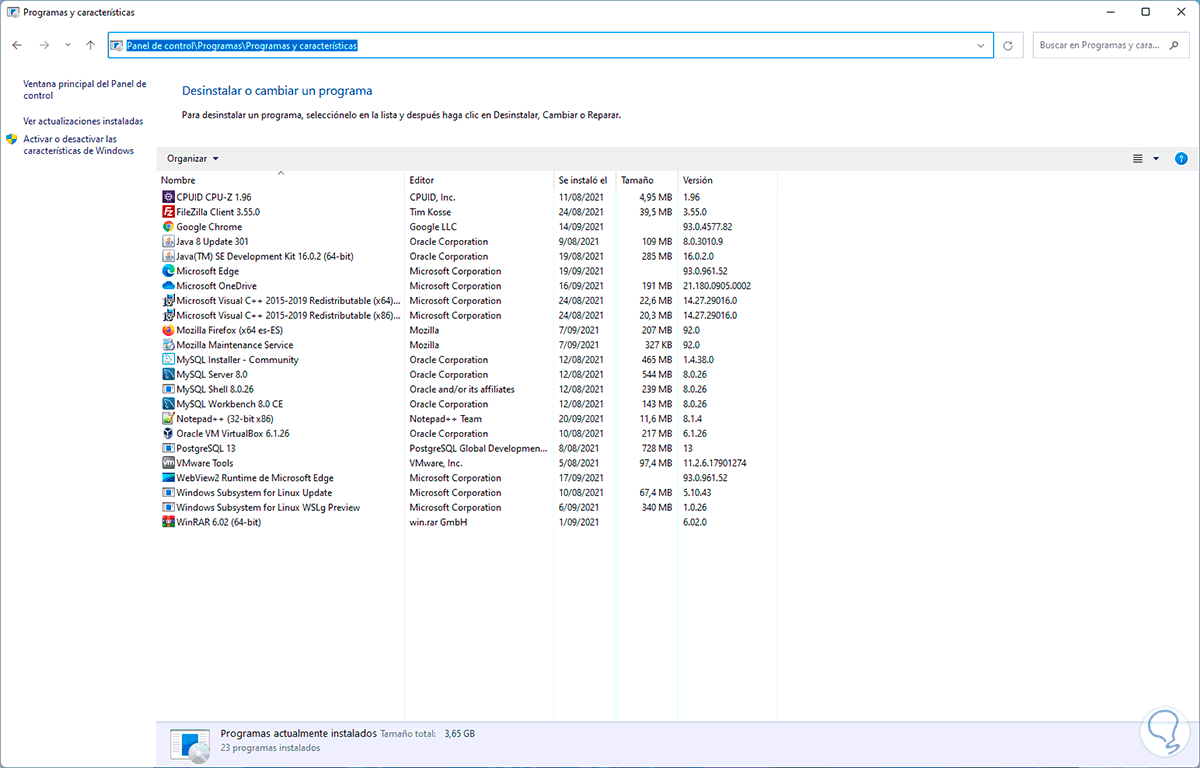Sort by the Nombre column header
1200x768 pixels.
click(x=281, y=180)
